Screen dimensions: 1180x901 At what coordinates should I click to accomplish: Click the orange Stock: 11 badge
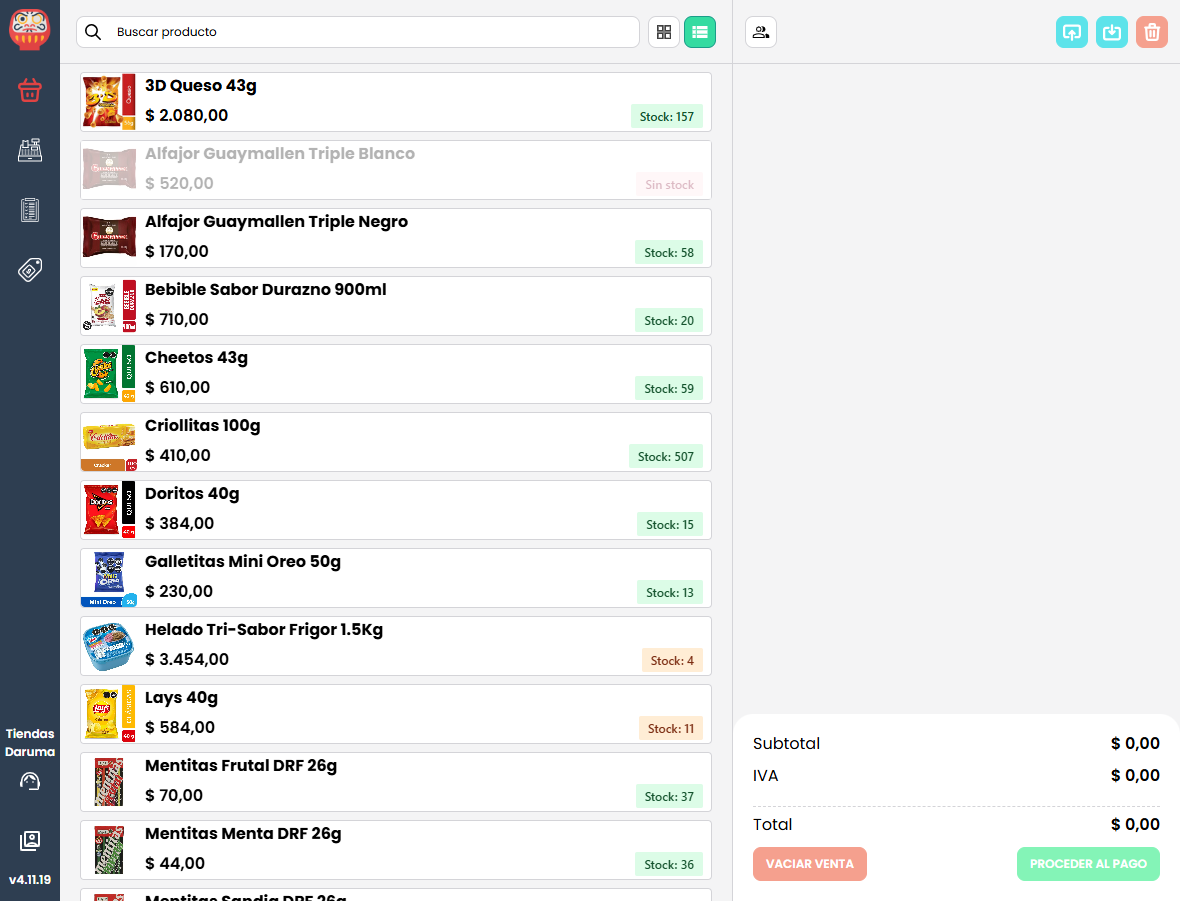click(671, 729)
